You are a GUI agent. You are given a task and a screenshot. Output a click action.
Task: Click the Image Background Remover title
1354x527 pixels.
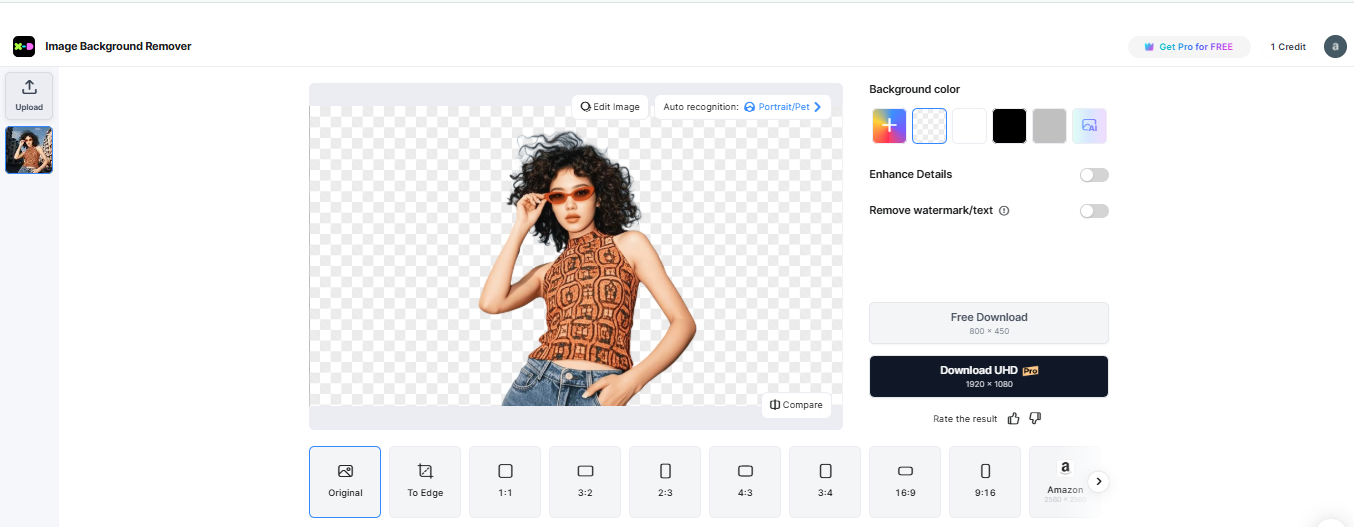click(x=118, y=47)
